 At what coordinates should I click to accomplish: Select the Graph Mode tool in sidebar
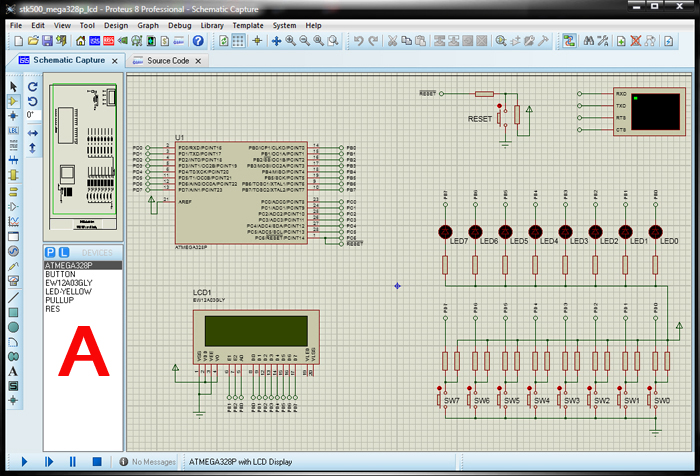click(13, 221)
